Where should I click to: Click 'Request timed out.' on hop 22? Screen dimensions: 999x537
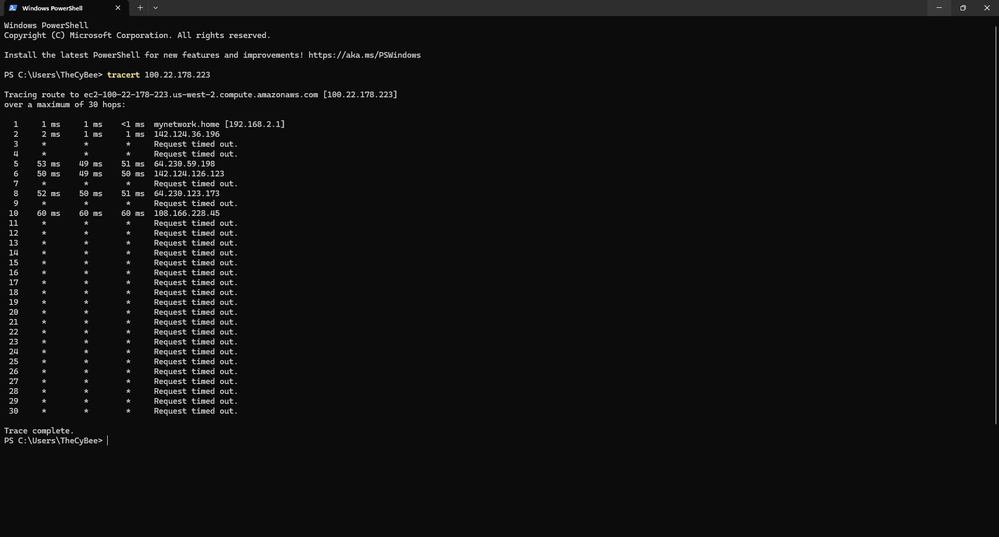[x=196, y=332]
